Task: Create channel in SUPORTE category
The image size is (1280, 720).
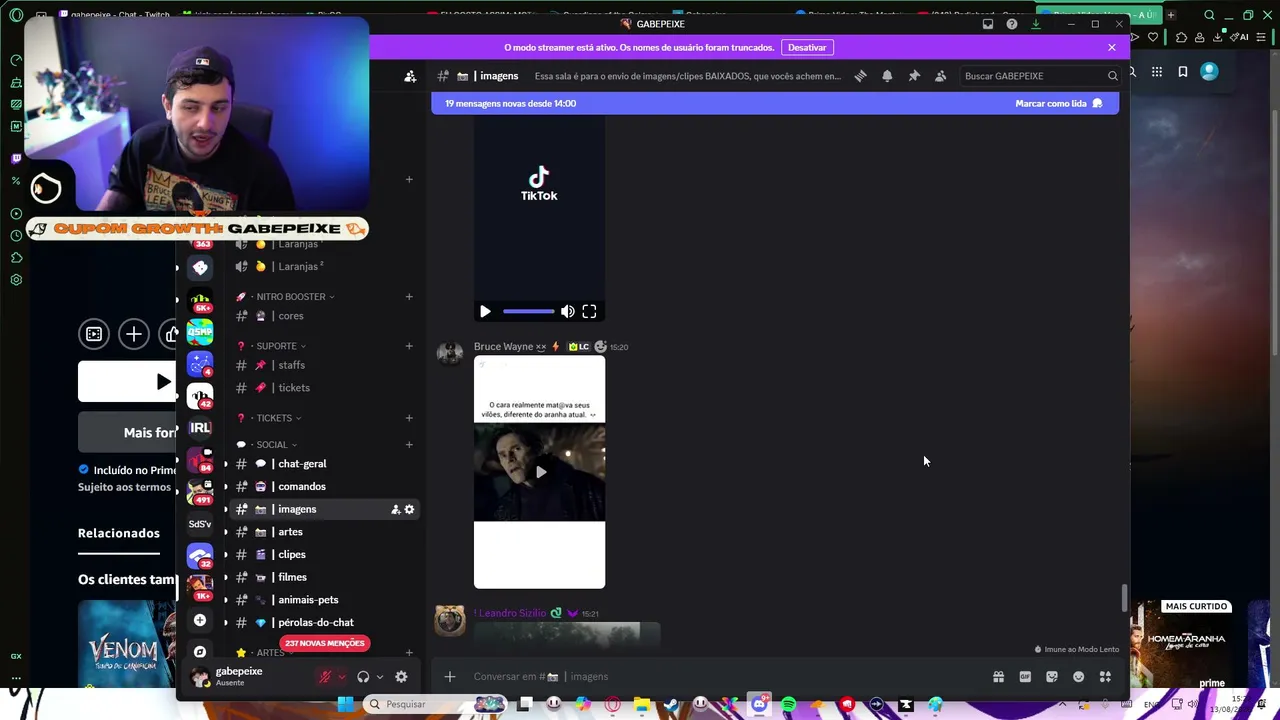Action: click(x=409, y=346)
